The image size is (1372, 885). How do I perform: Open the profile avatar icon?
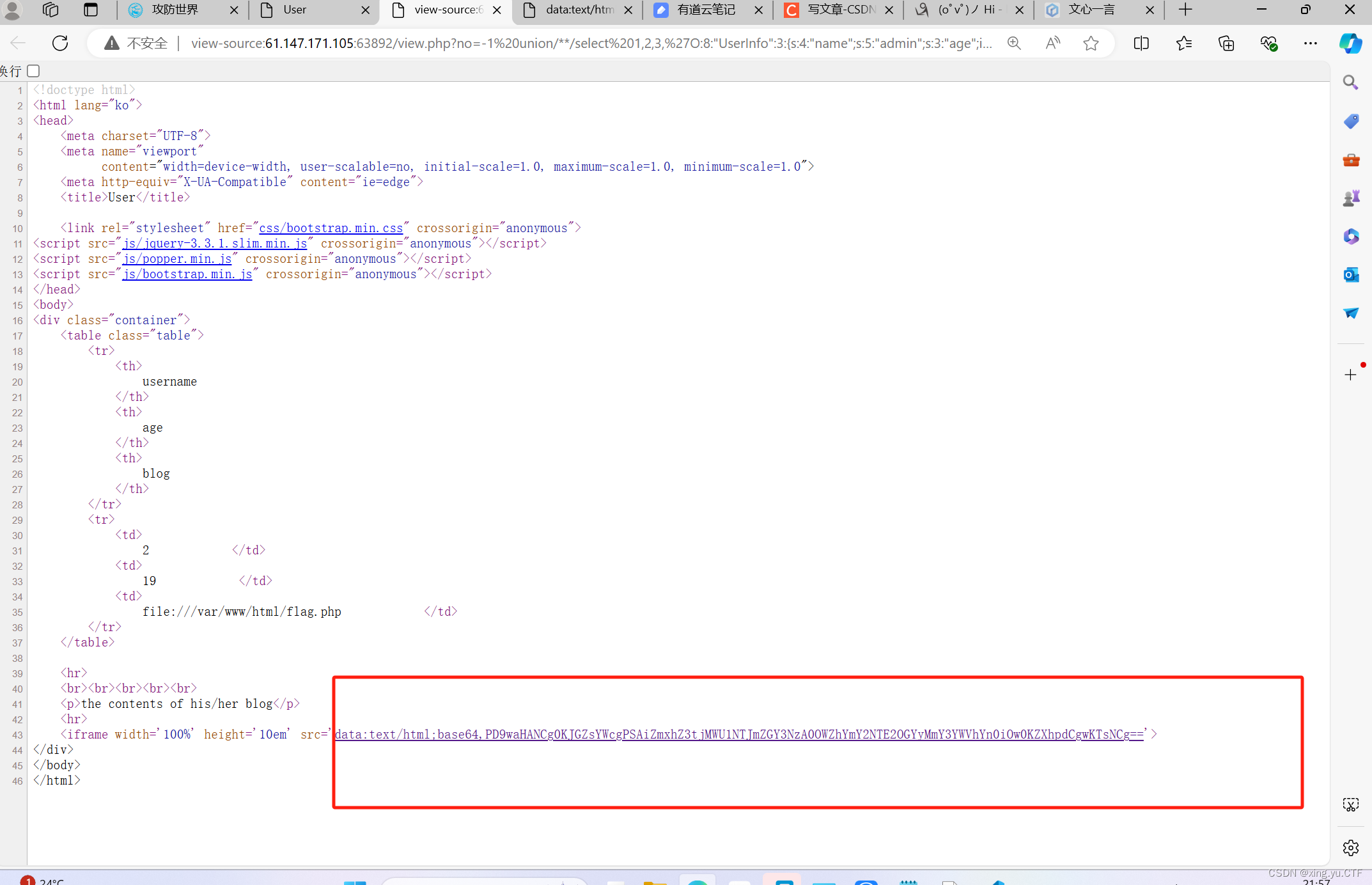point(12,10)
